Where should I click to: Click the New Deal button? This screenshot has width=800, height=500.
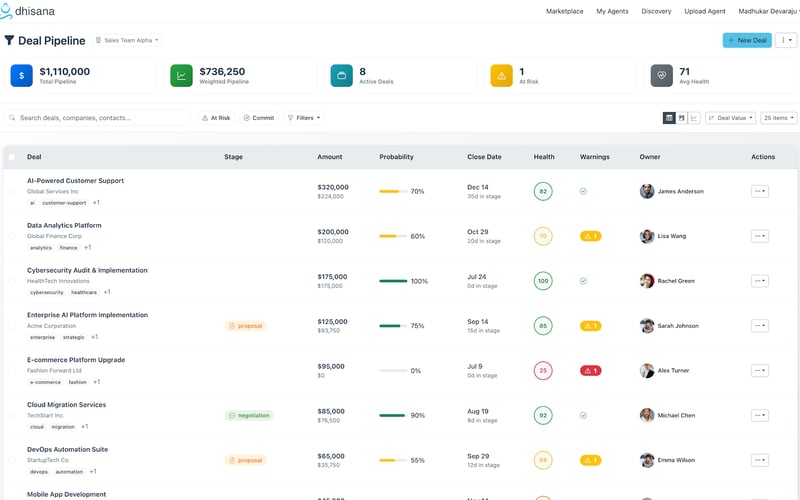tap(747, 40)
